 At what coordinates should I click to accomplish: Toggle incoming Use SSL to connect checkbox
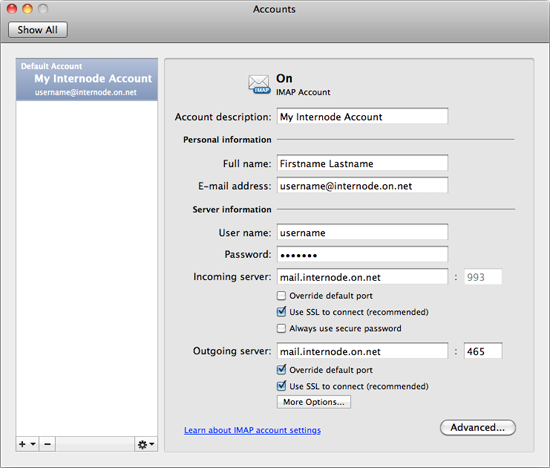281,312
